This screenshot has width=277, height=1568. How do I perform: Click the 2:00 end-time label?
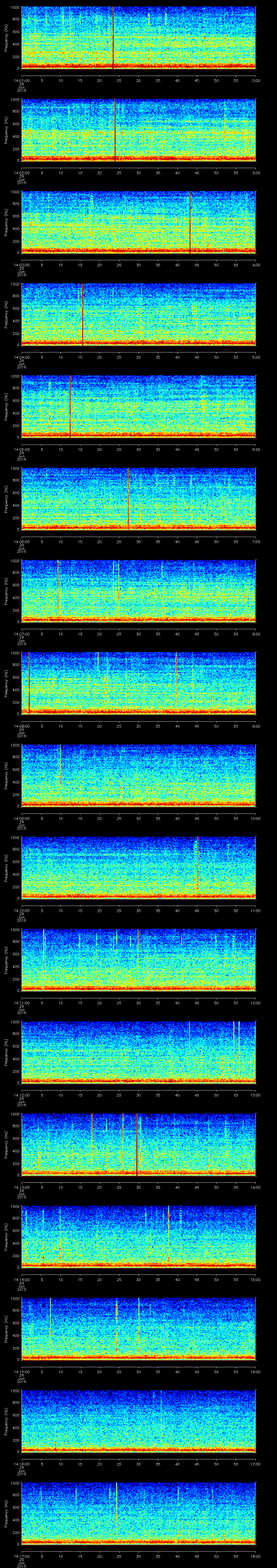256,80
